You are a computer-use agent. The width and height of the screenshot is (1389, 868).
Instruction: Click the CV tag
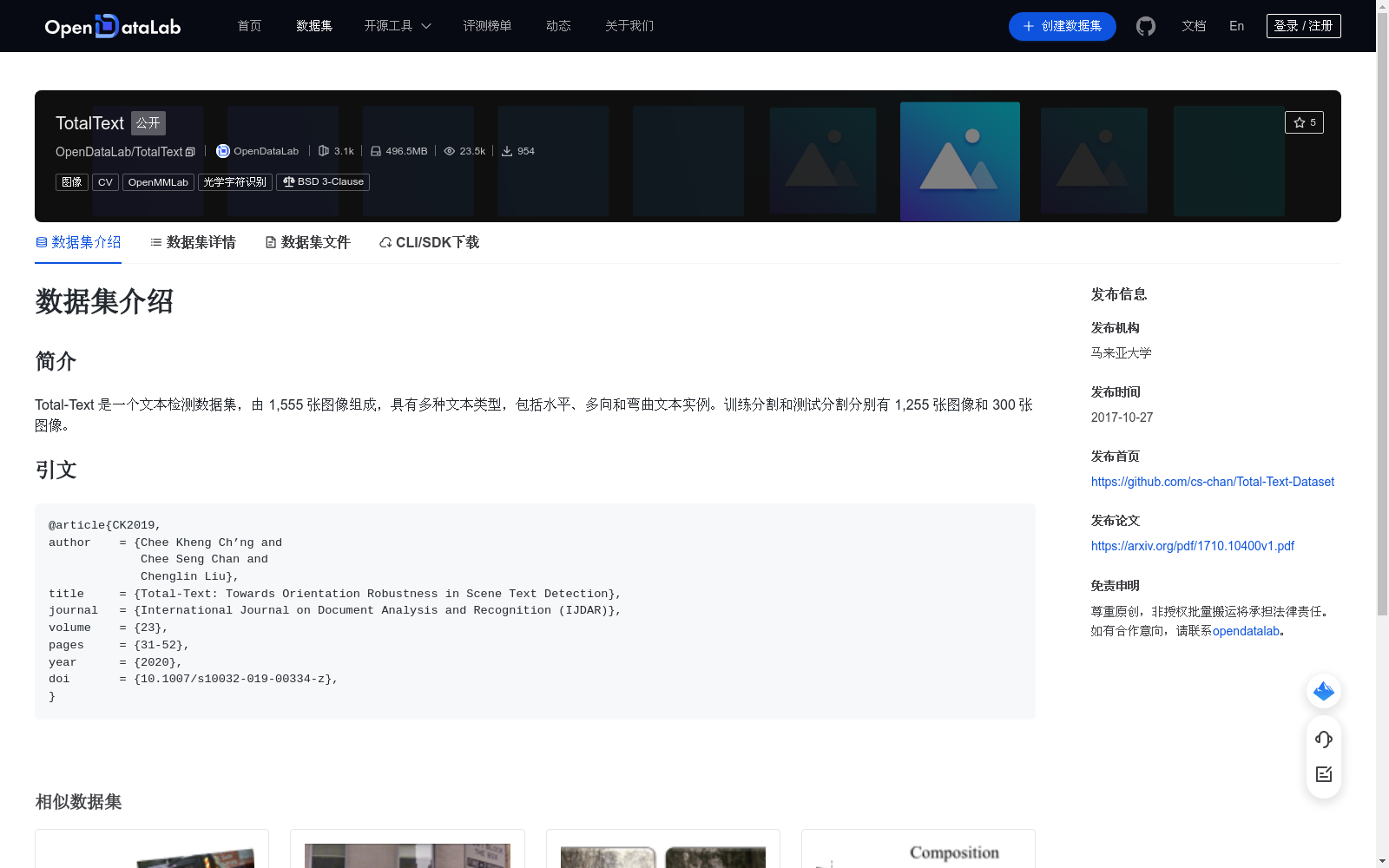point(105,182)
